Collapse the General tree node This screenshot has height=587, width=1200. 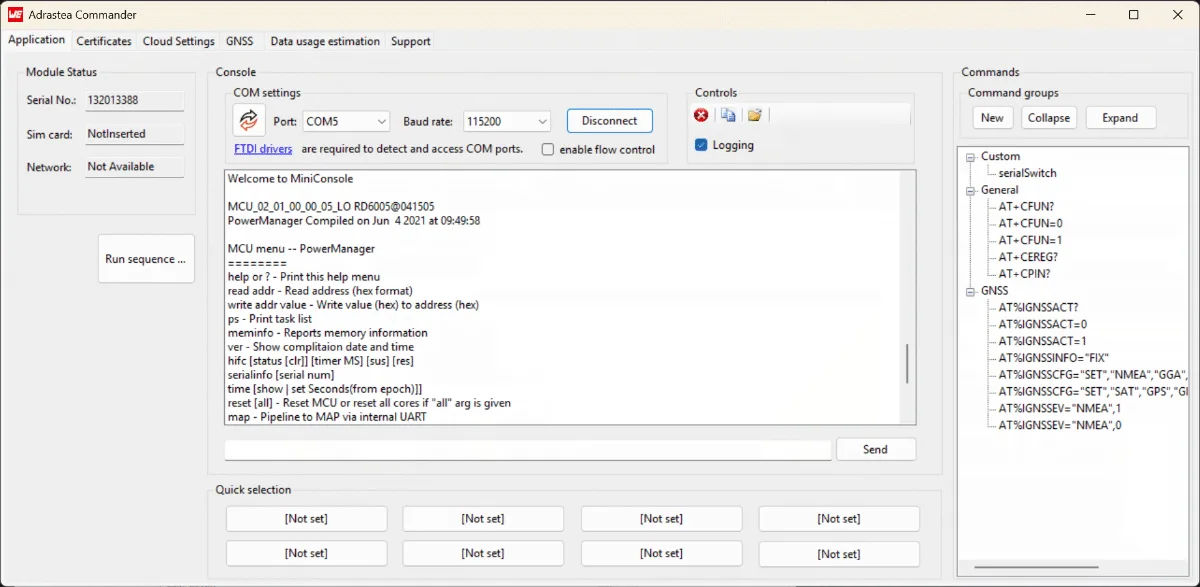pyautogui.click(x=969, y=190)
